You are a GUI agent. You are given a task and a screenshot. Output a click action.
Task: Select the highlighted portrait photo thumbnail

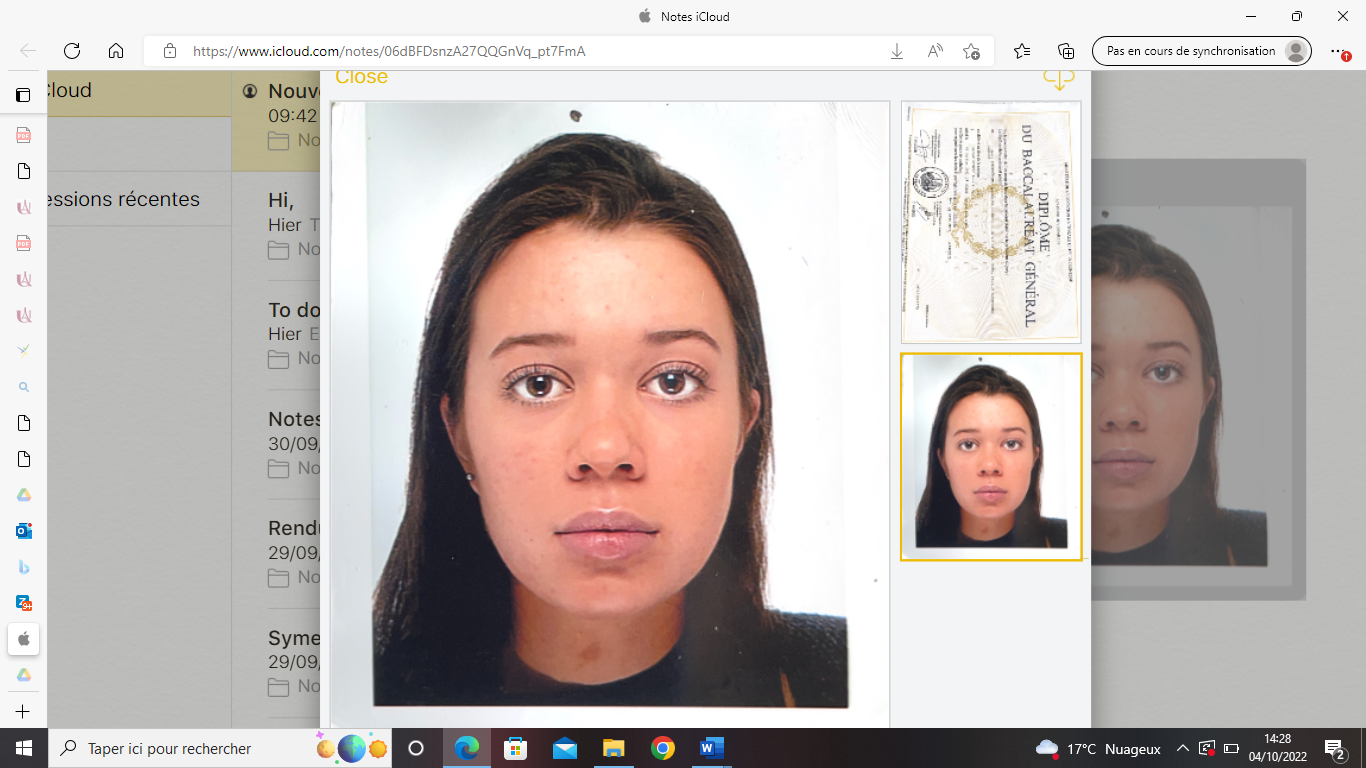click(990, 456)
